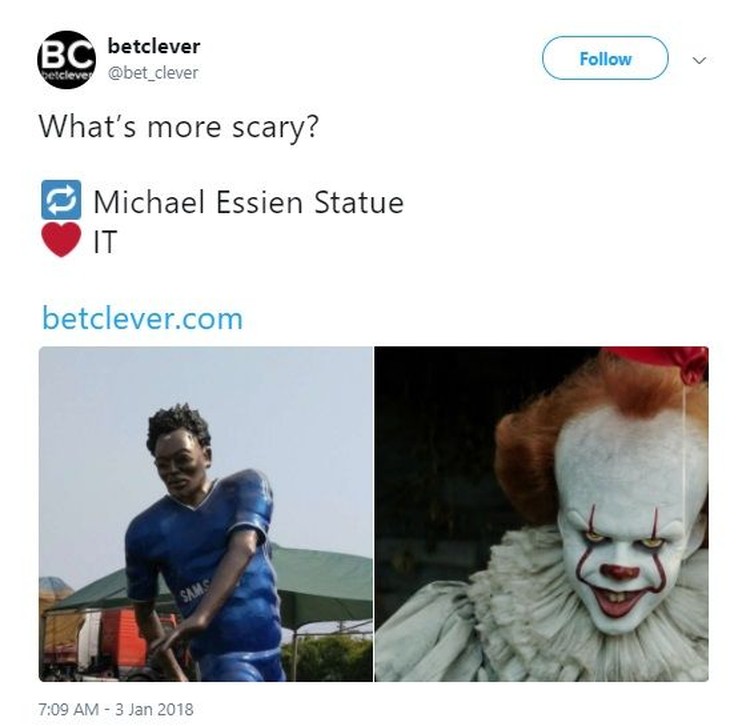
Task: Open the @bet_clever handle
Action: coord(153,73)
